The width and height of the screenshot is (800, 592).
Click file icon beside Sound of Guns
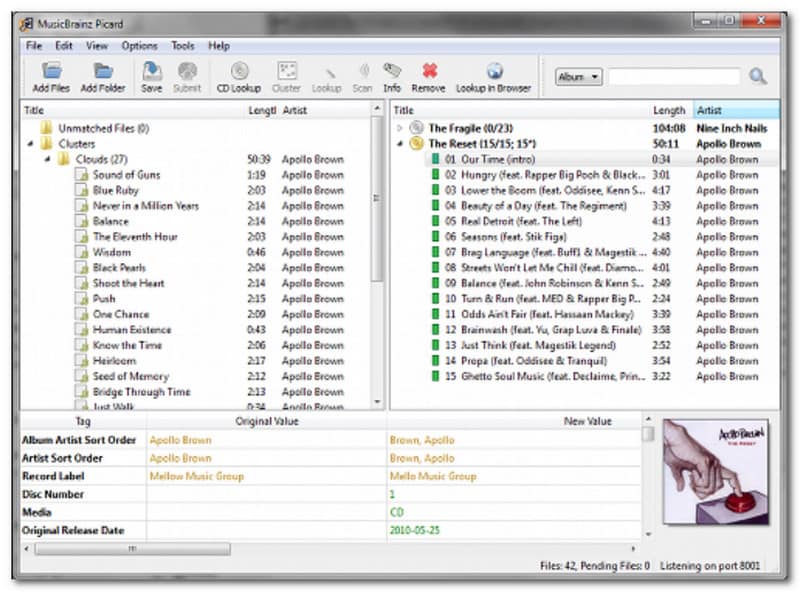(x=82, y=175)
